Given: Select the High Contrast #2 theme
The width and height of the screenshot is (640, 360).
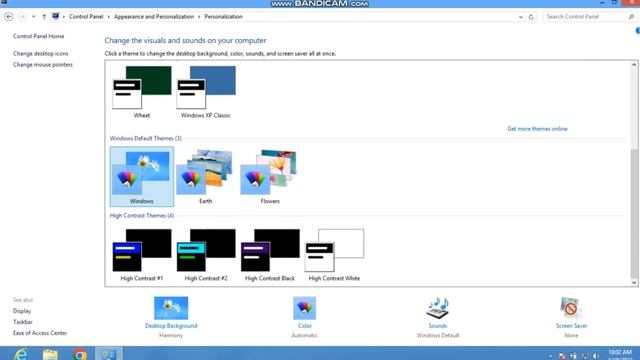Looking at the screenshot, I should 206,255.
